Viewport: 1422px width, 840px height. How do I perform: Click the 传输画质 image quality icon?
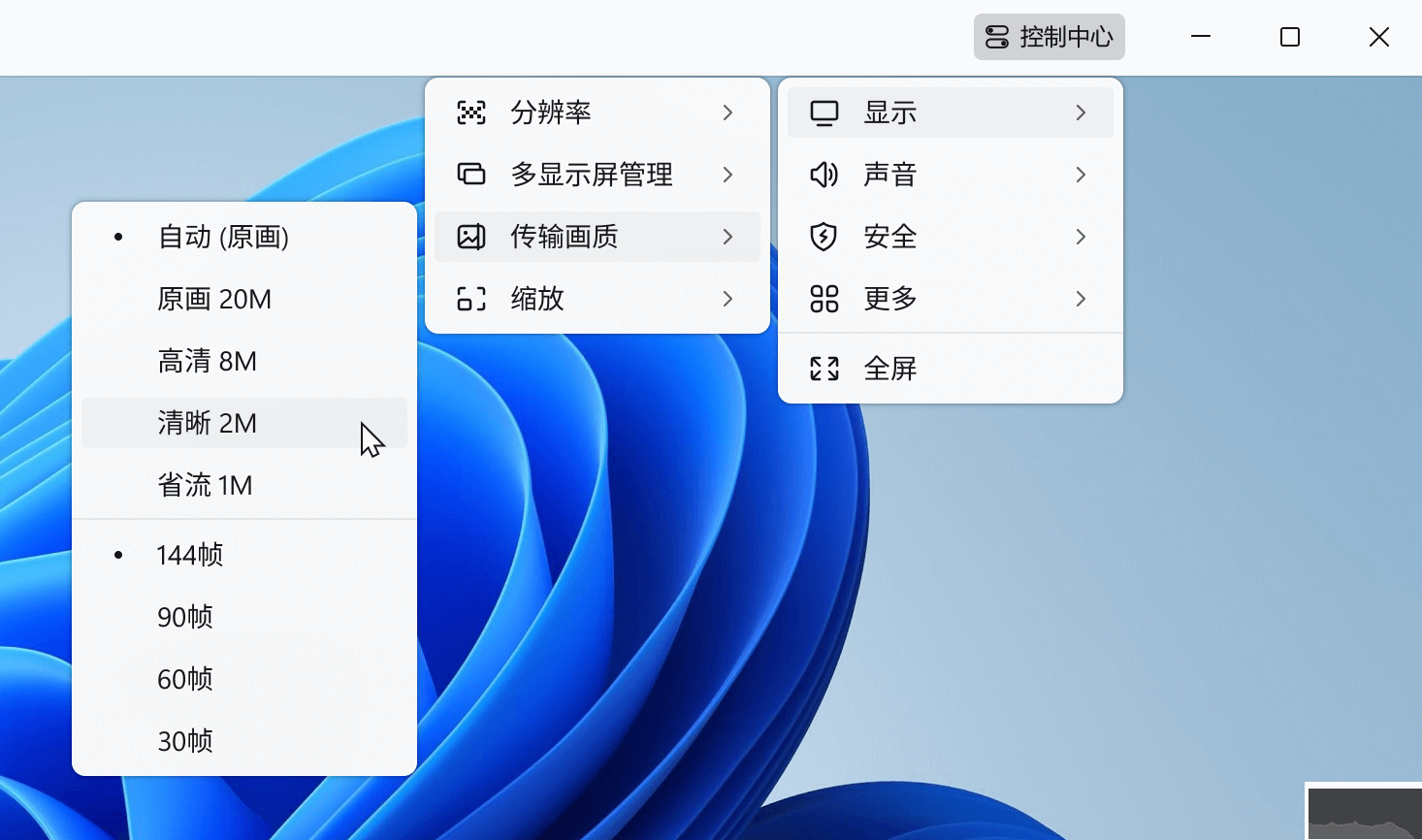pos(470,237)
